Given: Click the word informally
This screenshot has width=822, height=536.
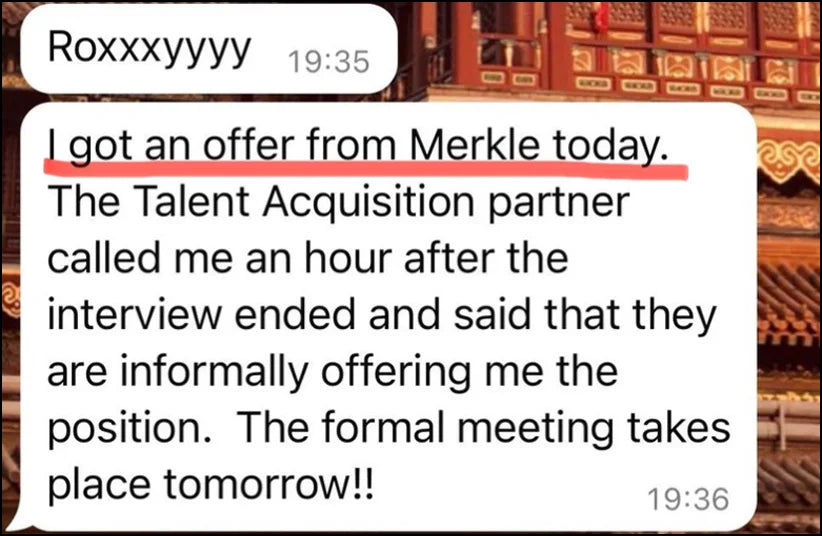Looking at the screenshot, I should click(x=215, y=373).
